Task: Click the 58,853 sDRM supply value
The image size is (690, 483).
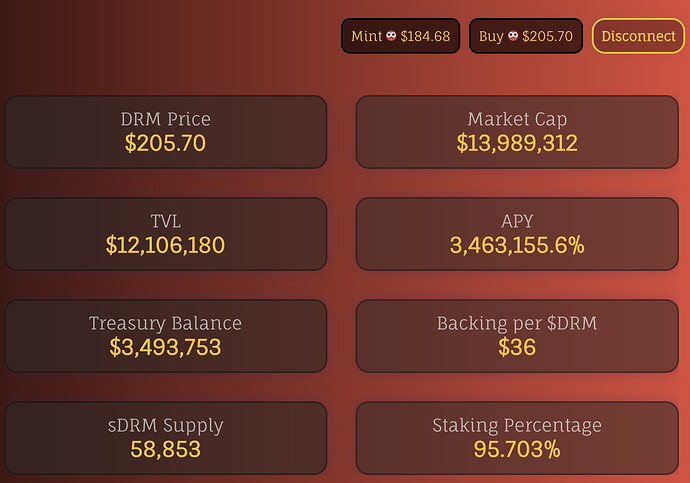Action: point(165,450)
